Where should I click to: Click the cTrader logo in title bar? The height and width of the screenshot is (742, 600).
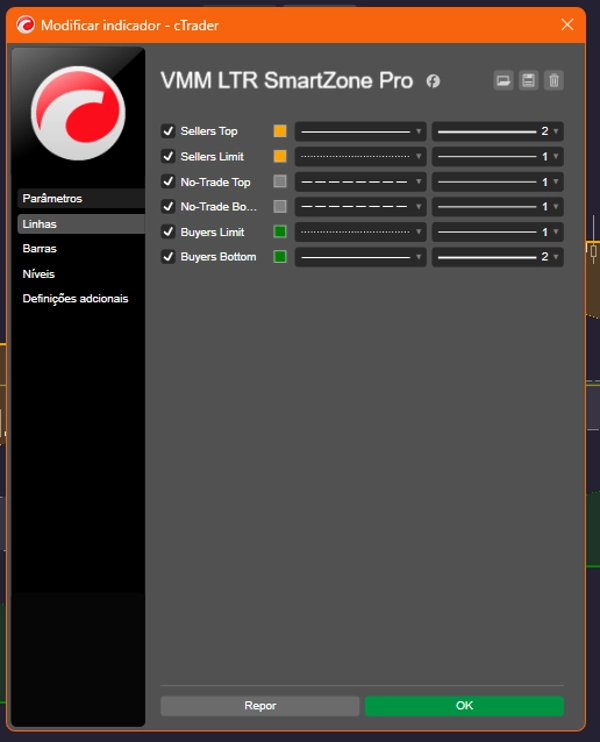26,25
